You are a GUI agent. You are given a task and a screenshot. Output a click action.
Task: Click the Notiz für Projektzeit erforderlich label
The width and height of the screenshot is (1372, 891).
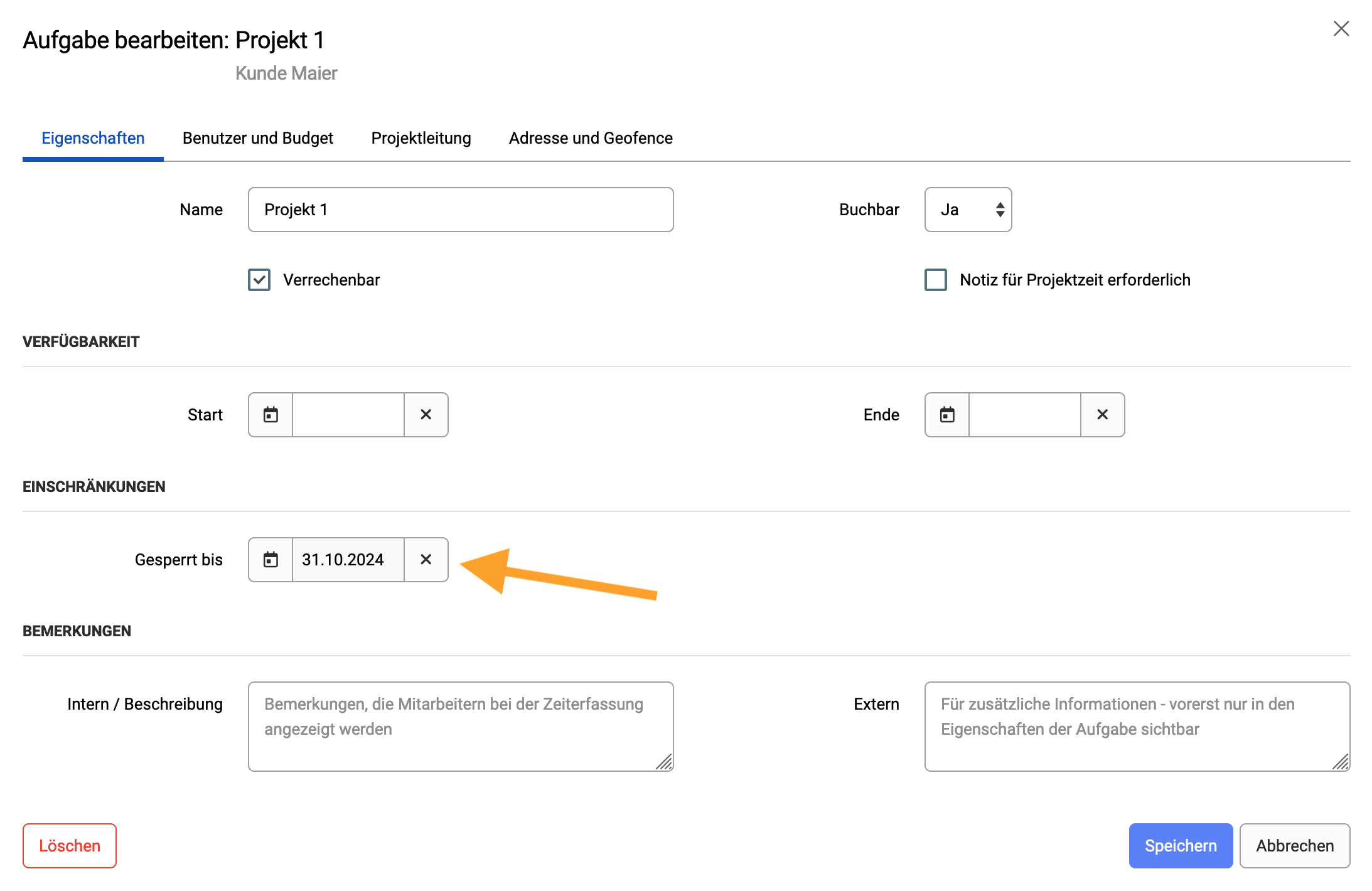[1075, 280]
